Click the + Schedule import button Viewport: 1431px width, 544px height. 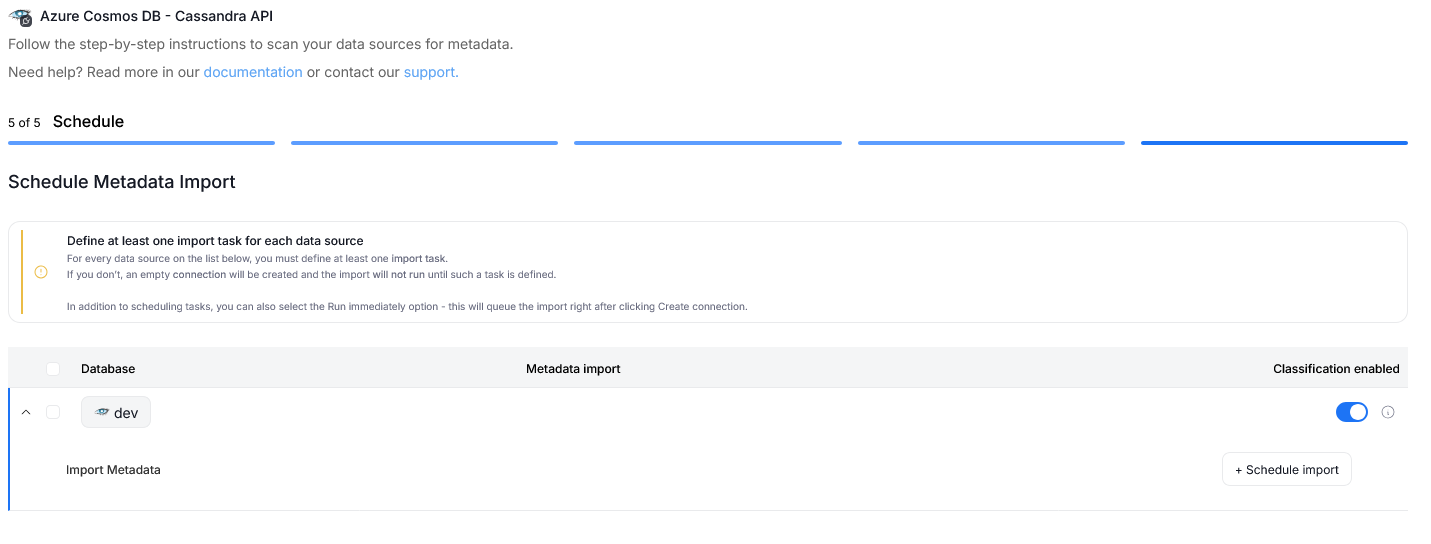(1287, 469)
